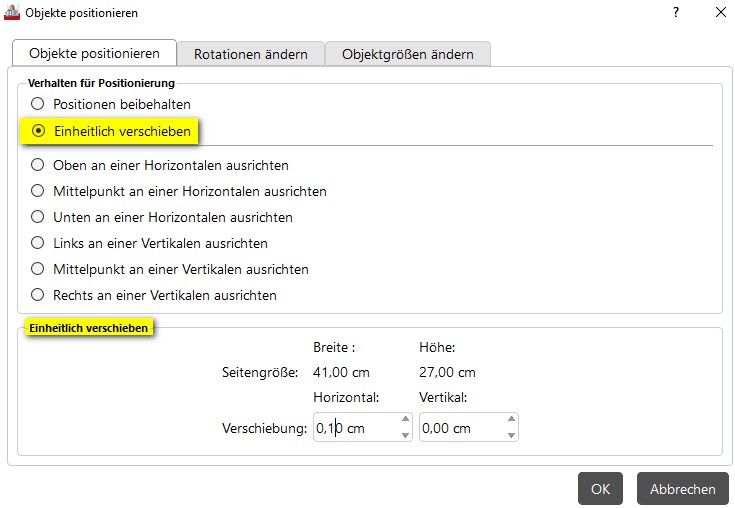Click inside the Vertikal 0,00 cm field
Viewport: 735px width, 508px height.
coord(463,427)
